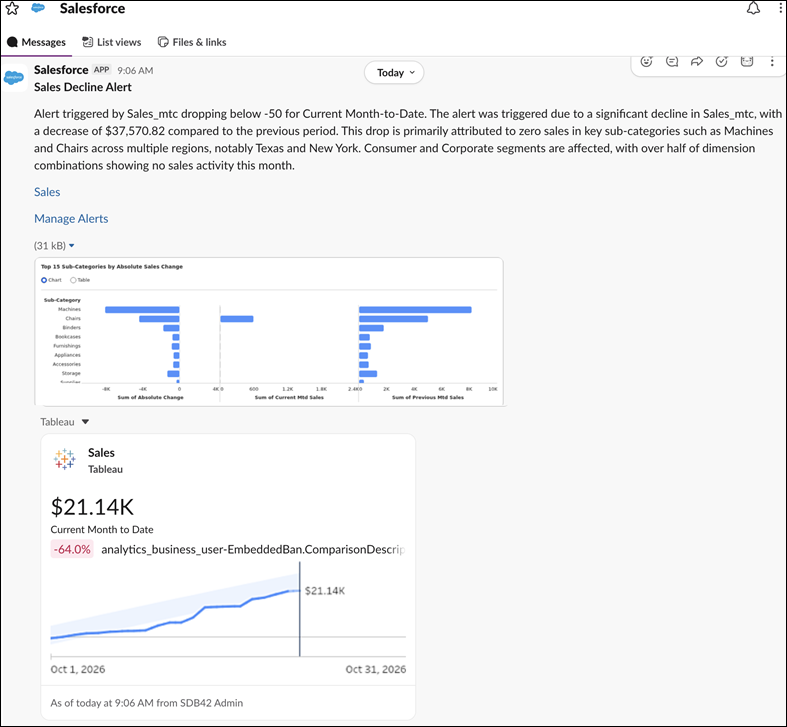This screenshot has height=727, width=787.
Task: Click the 9:06 AM message timestamp
Action: [x=135, y=71]
